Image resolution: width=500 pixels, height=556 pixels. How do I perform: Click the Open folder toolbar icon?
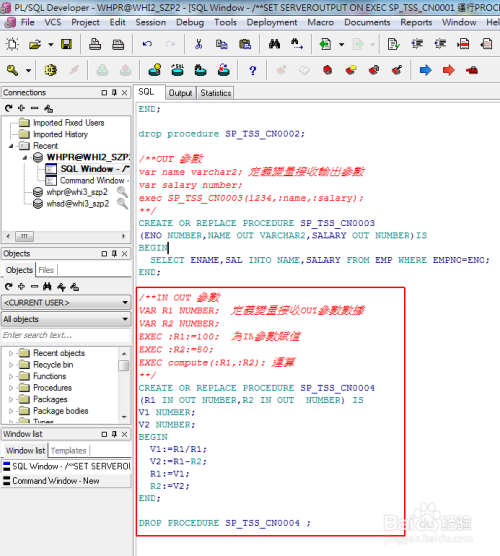point(35,44)
